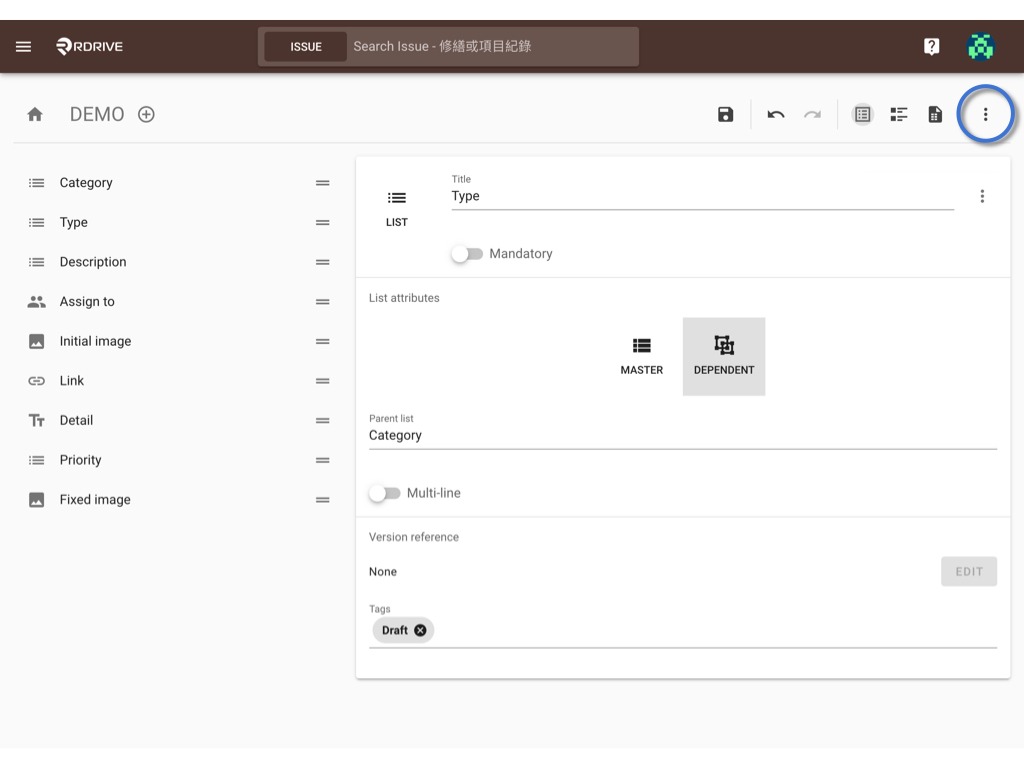The width and height of the screenshot is (1024, 768).
Task: Select the MASTER list attribute
Action: coord(641,357)
